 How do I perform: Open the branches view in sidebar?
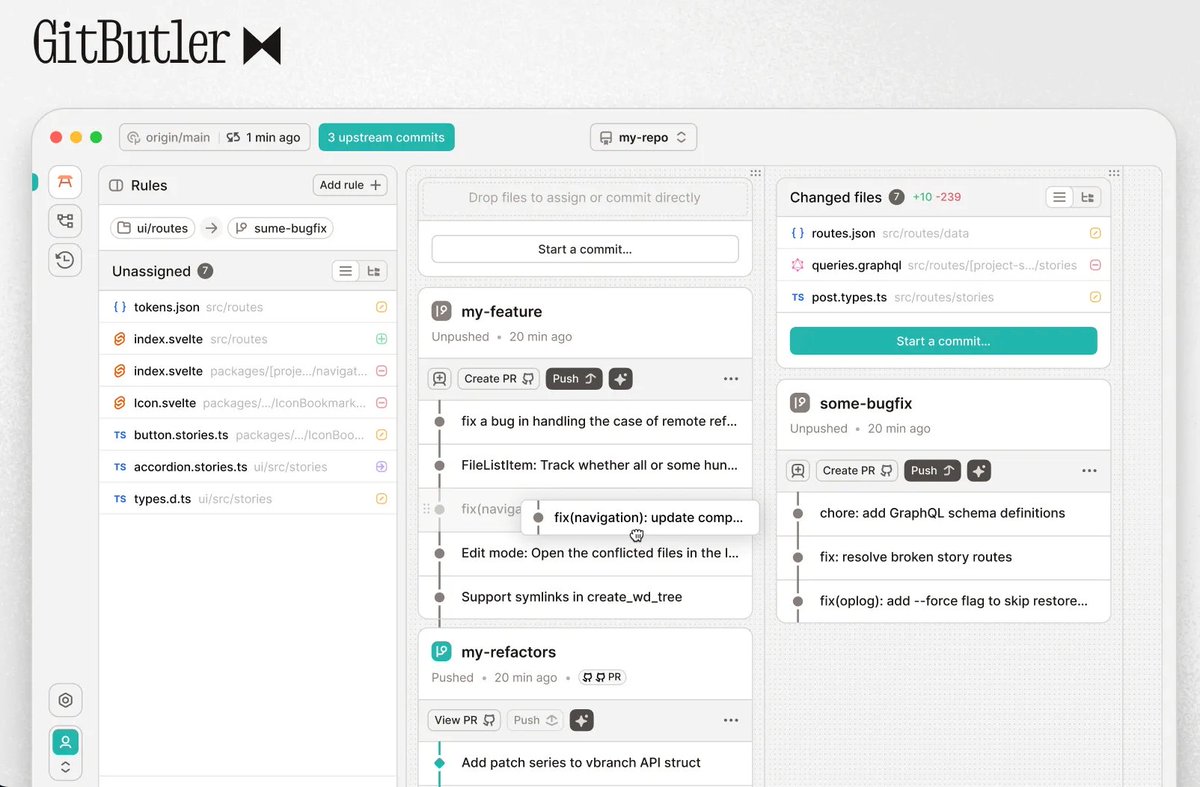[x=65, y=221]
